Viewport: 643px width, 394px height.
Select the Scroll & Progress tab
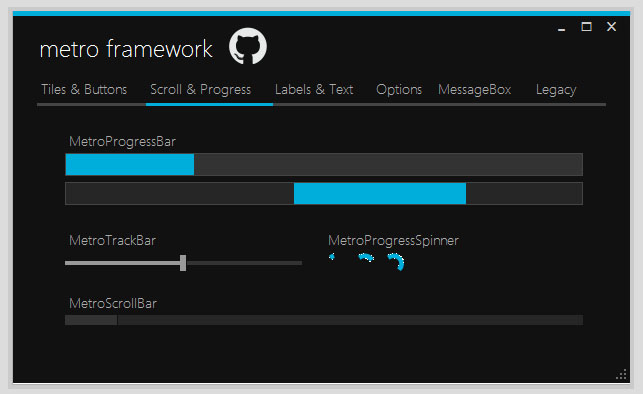[x=201, y=89]
